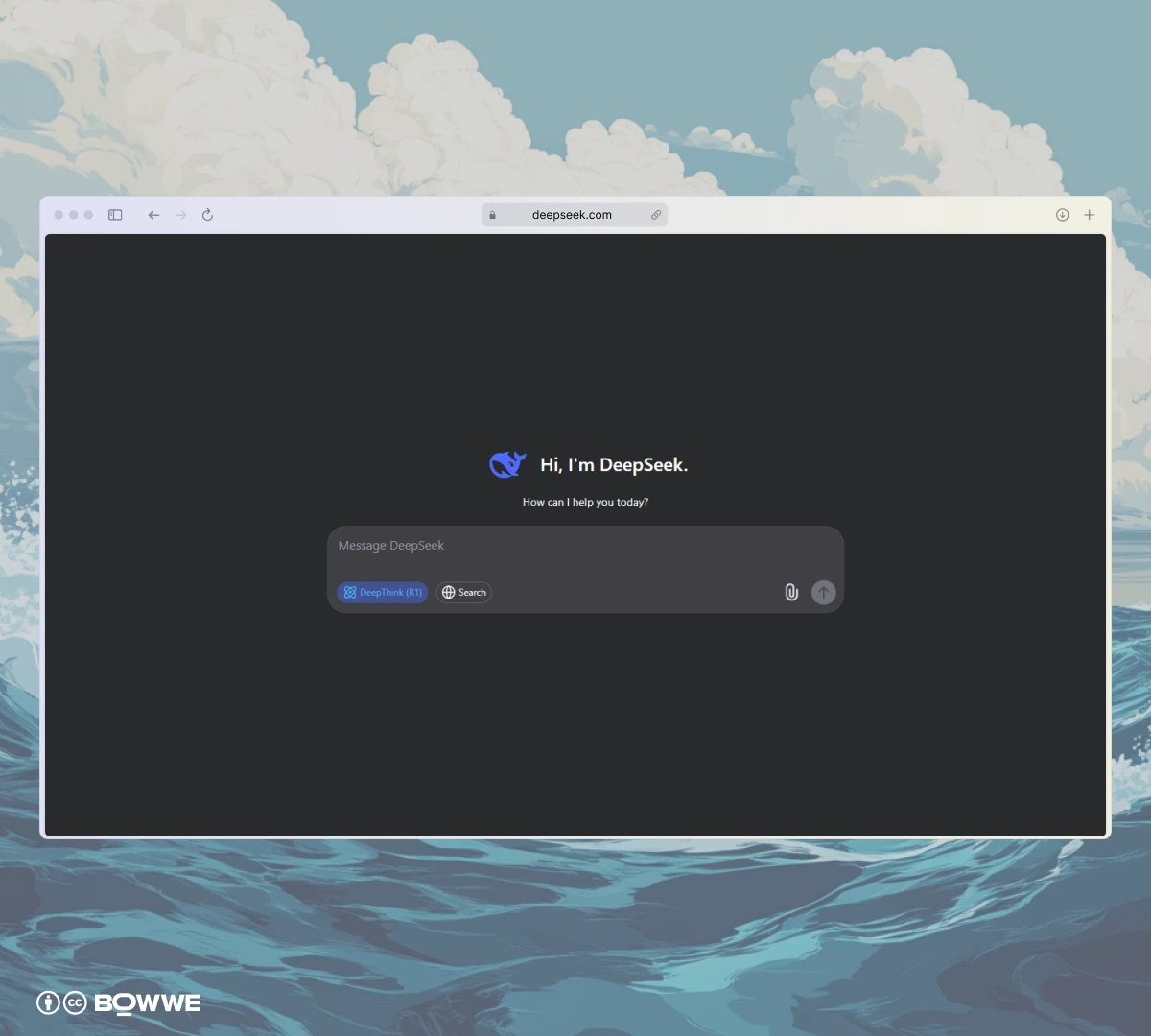The image size is (1151, 1036).
Task: Toggle the DeepThink (R1) mode button
Action: pyautogui.click(x=382, y=592)
